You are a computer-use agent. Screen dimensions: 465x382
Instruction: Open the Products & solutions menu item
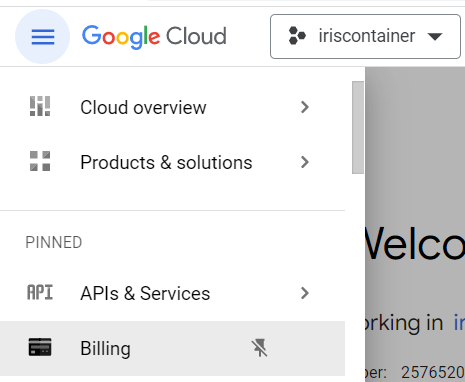click(x=172, y=162)
